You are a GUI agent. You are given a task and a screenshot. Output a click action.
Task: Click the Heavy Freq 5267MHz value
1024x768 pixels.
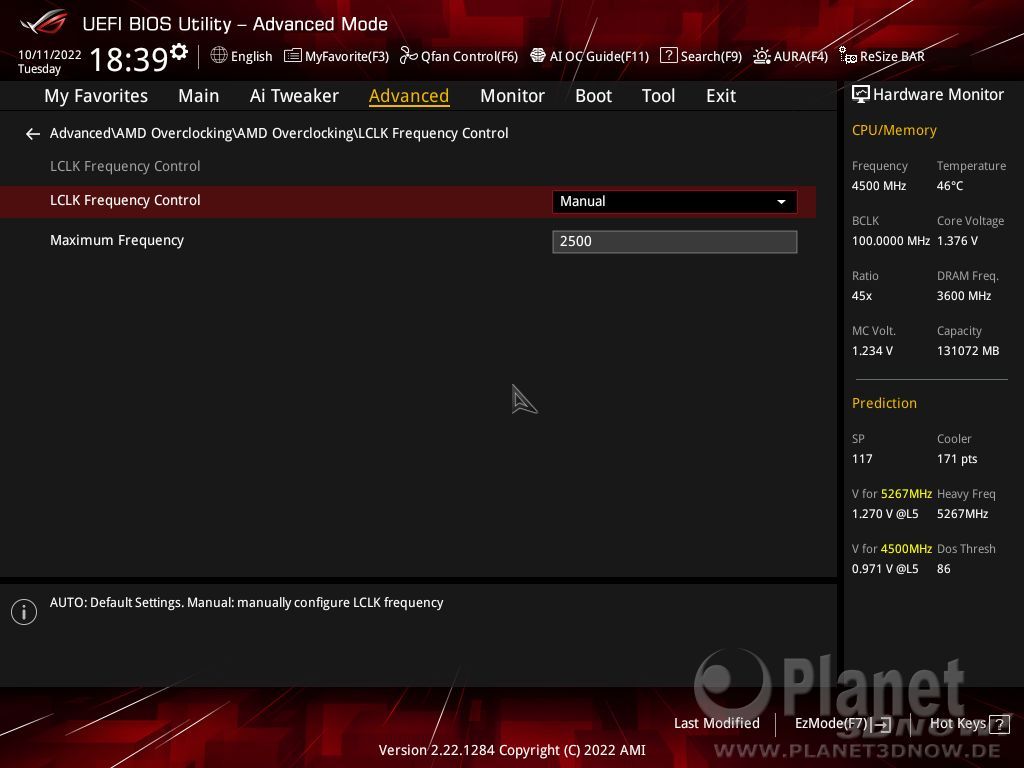[x=962, y=514]
